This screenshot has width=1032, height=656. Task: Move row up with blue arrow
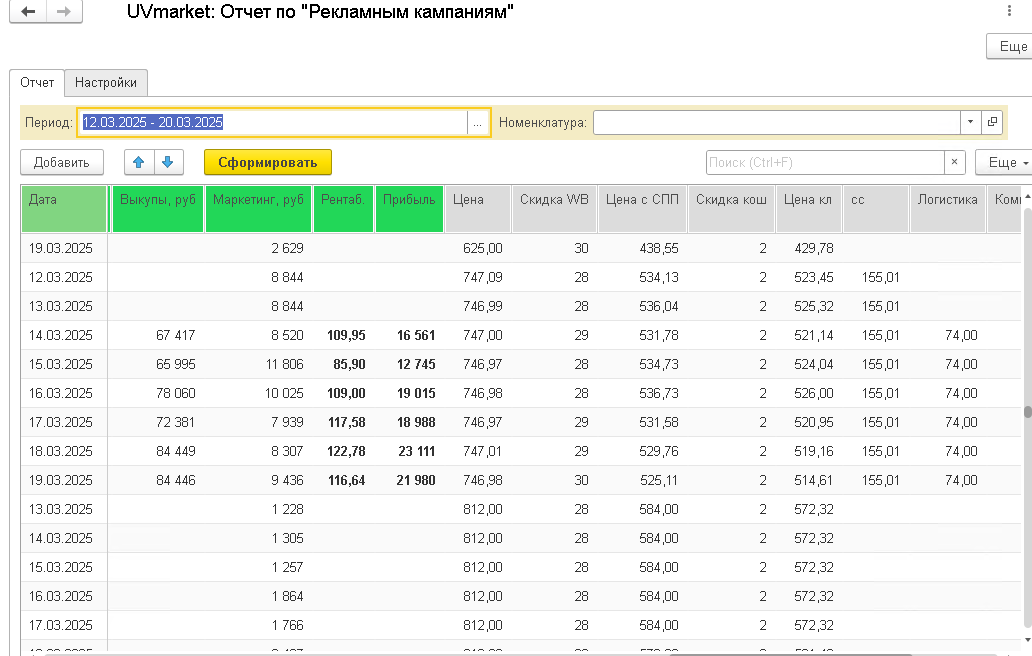(x=139, y=163)
